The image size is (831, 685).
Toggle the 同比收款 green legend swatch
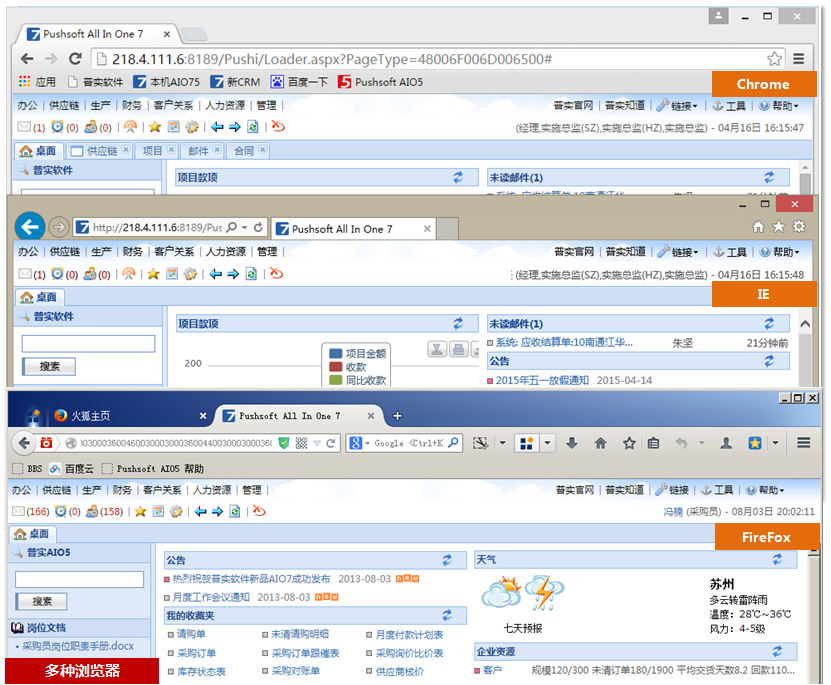click(335, 380)
